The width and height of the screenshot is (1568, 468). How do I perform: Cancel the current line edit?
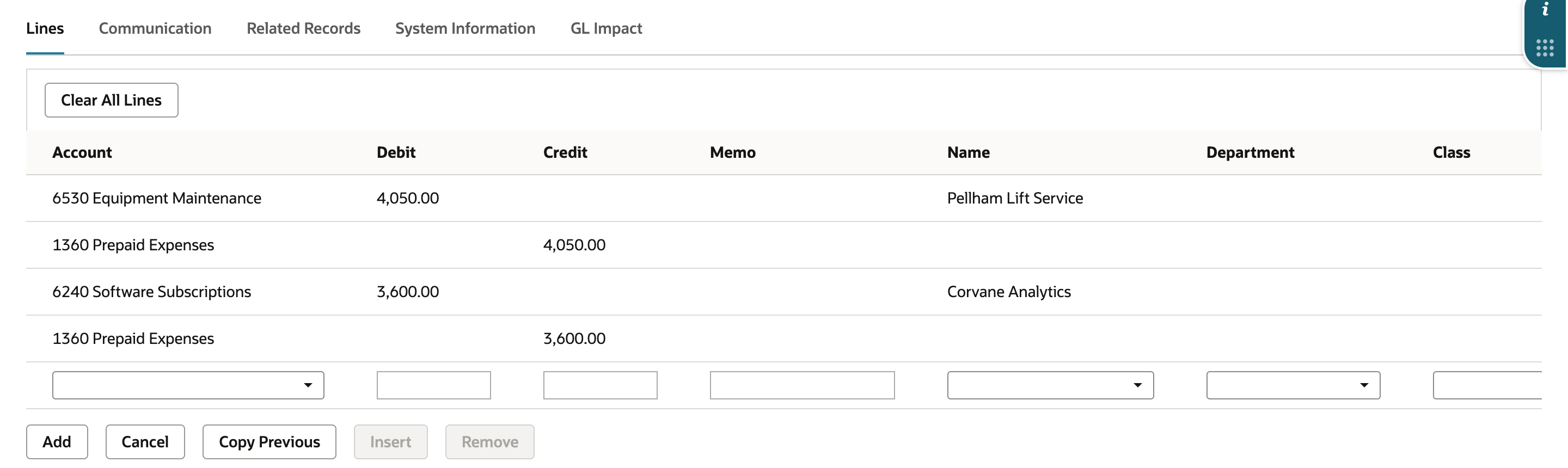(x=145, y=442)
